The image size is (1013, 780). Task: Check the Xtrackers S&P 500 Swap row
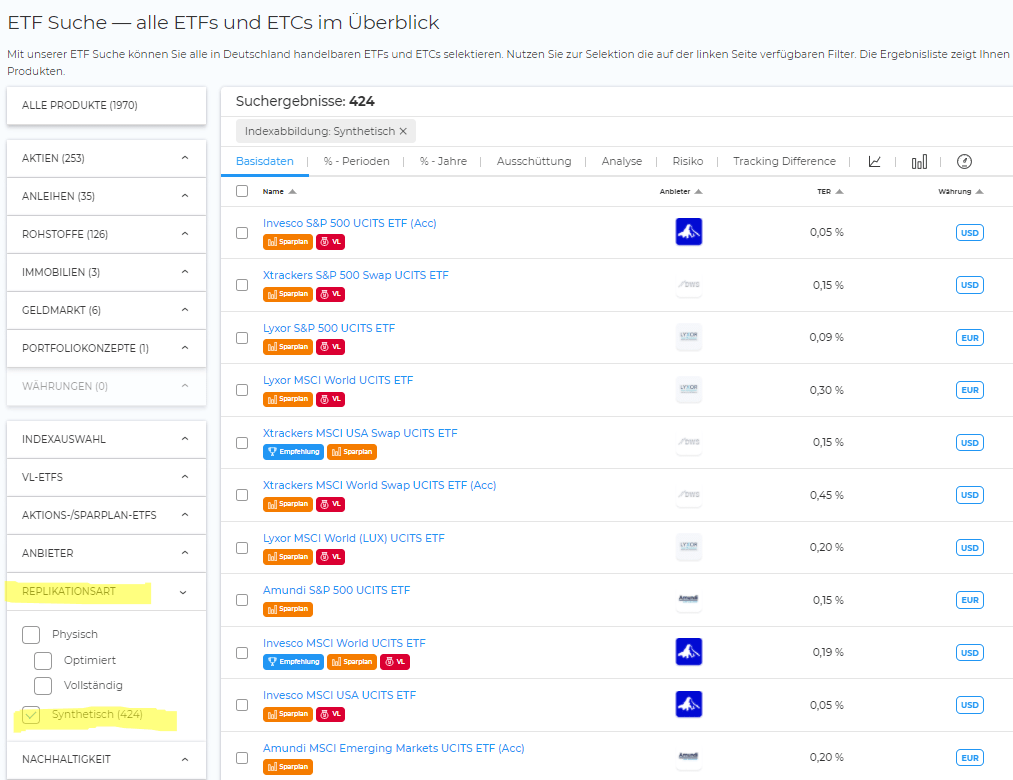pyautogui.click(x=242, y=285)
